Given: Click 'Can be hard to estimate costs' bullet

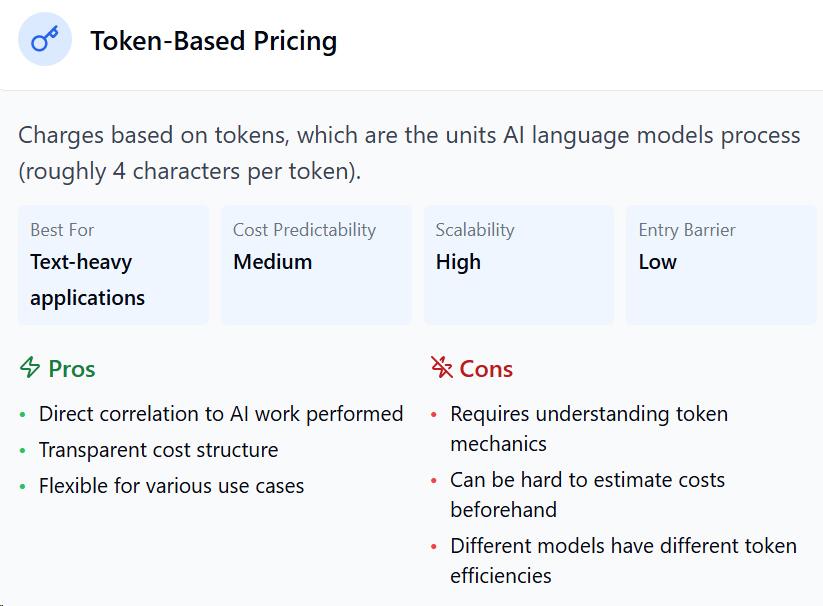Looking at the screenshot, I should (x=587, y=495).
